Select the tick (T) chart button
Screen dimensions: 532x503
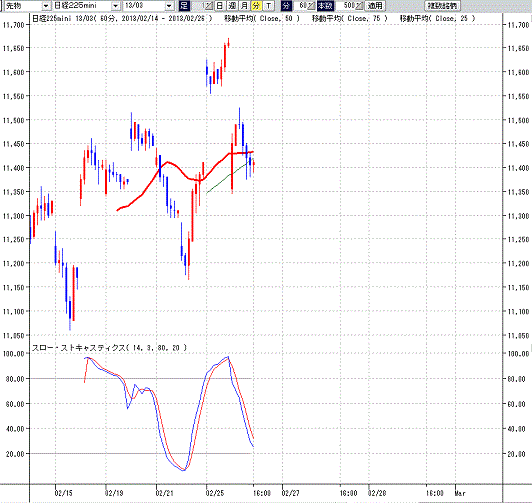268,5
